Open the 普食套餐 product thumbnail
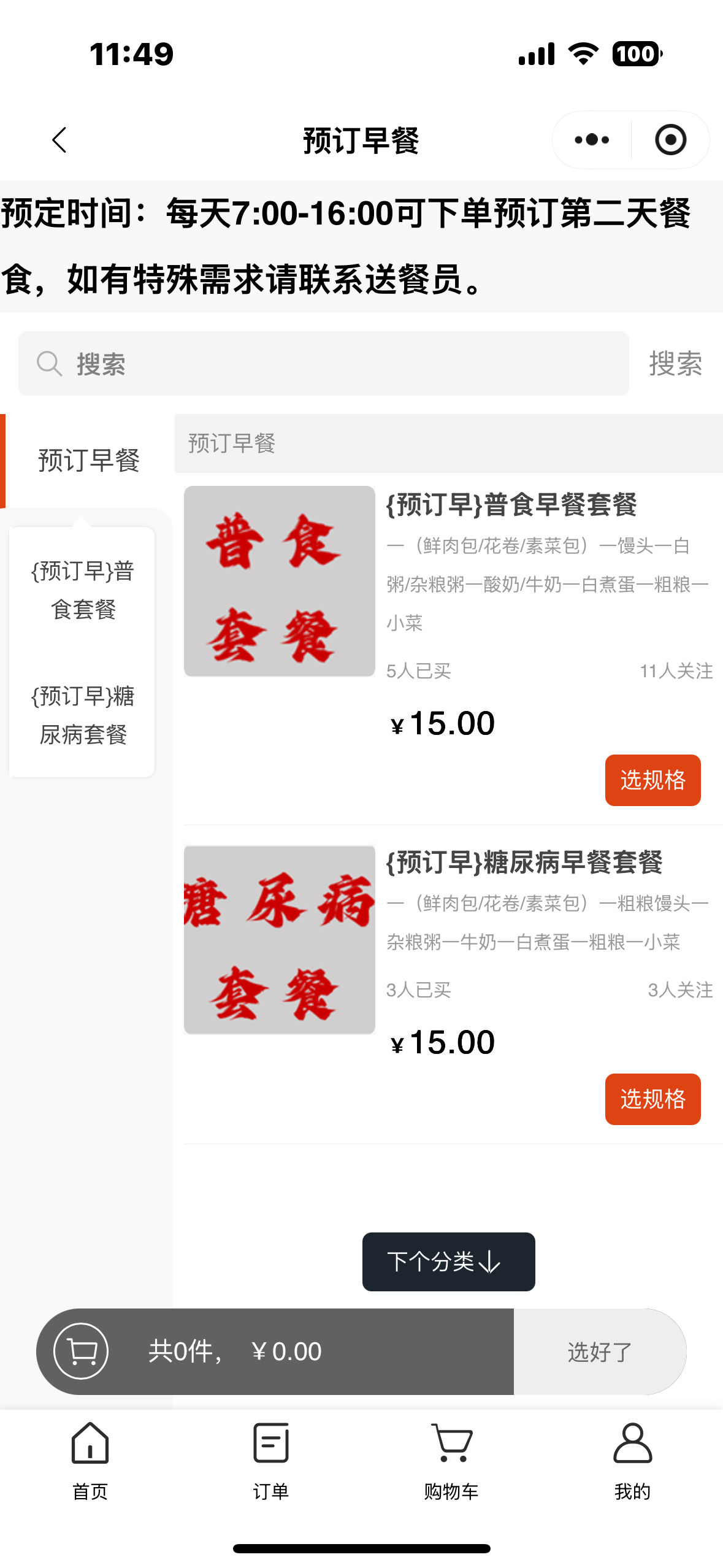 280,582
